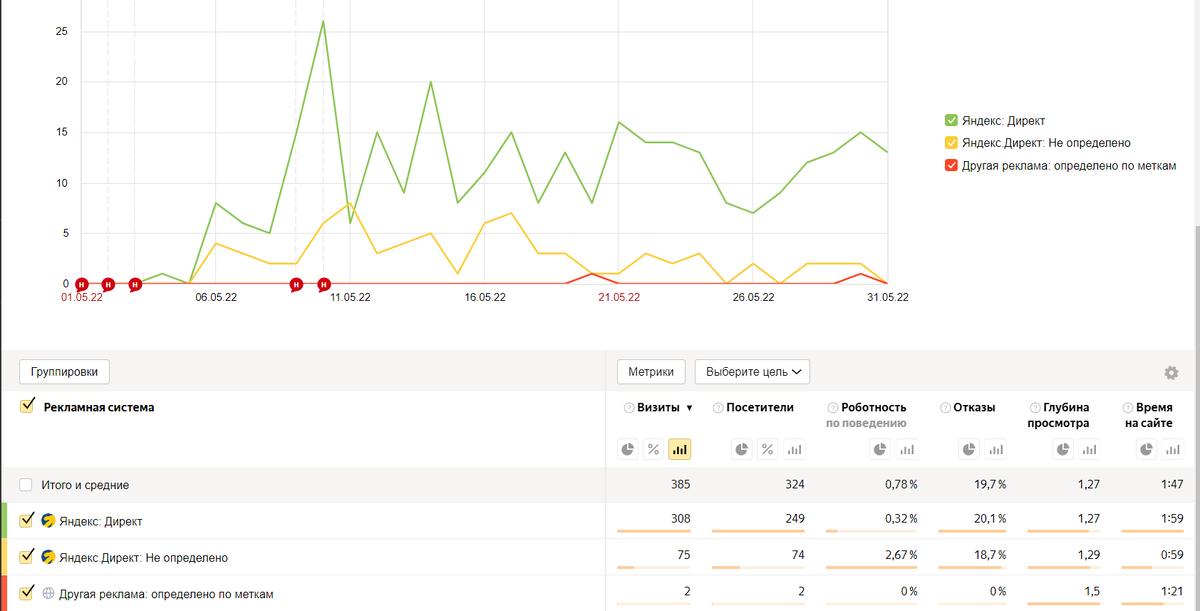1200x611 pixels.
Task: Sort by Отказы column header
Action: [975, 408]
